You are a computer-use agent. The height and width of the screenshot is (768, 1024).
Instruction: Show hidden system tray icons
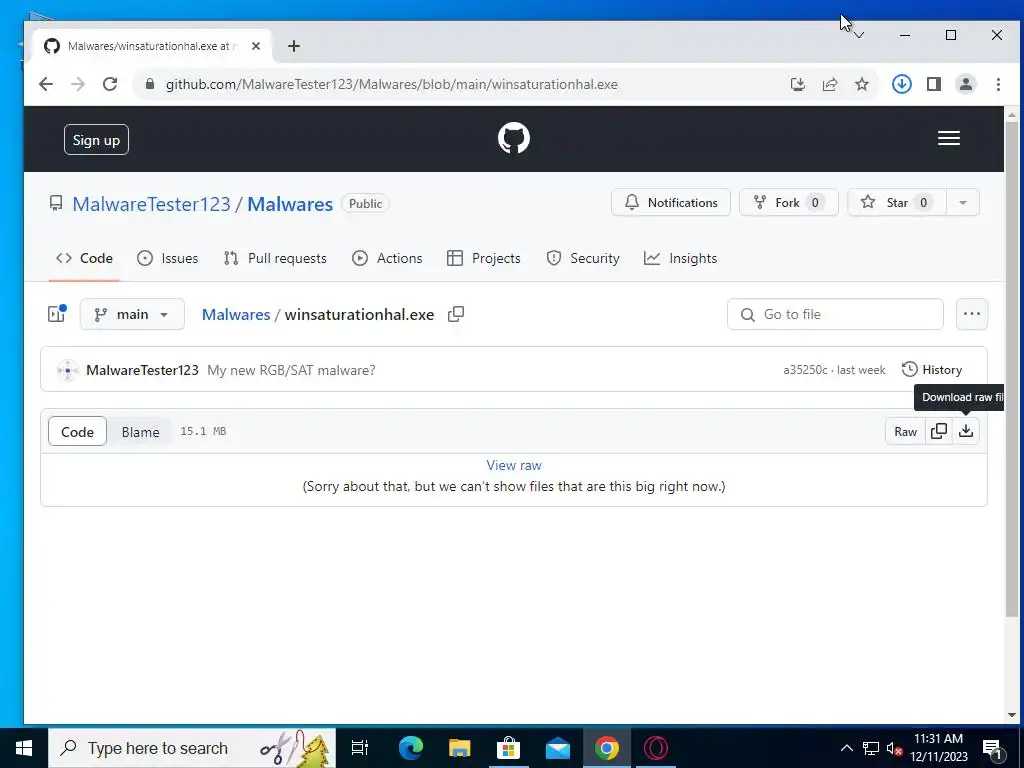pyautogui.click(x=846, y=748)
